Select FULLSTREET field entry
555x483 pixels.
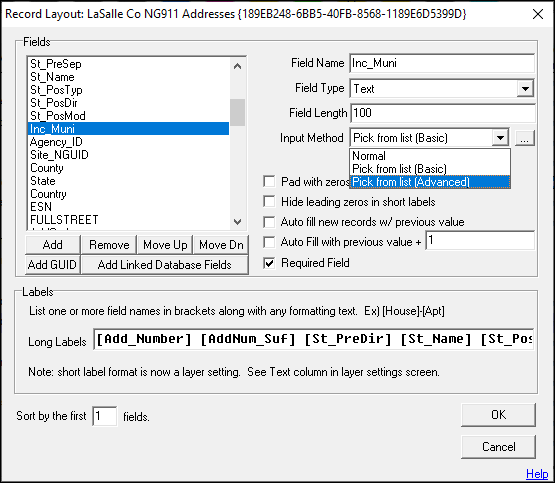coord(128,220)
